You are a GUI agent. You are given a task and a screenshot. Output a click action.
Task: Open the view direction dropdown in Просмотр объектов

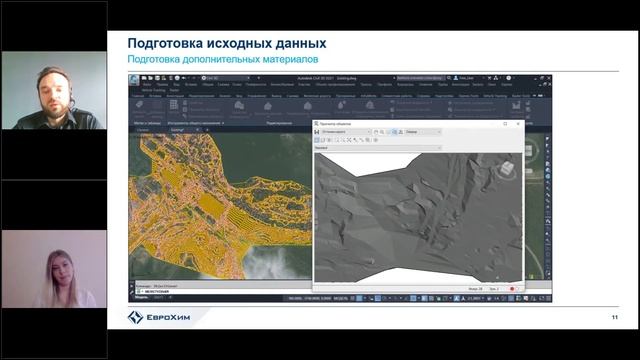pos(423,132)
